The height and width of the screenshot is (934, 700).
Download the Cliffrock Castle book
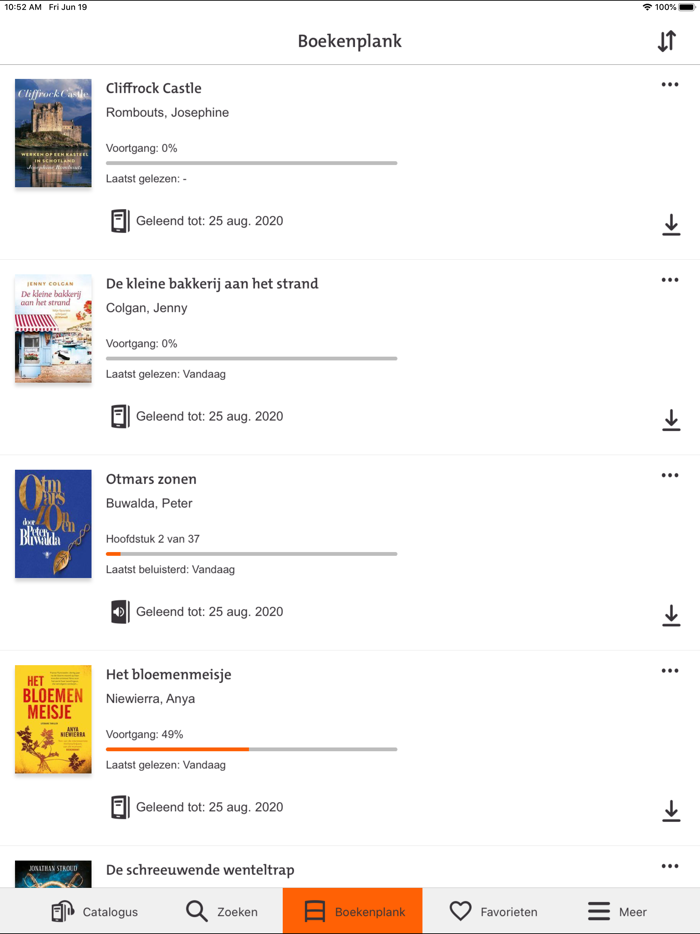[x=671, y=225]
